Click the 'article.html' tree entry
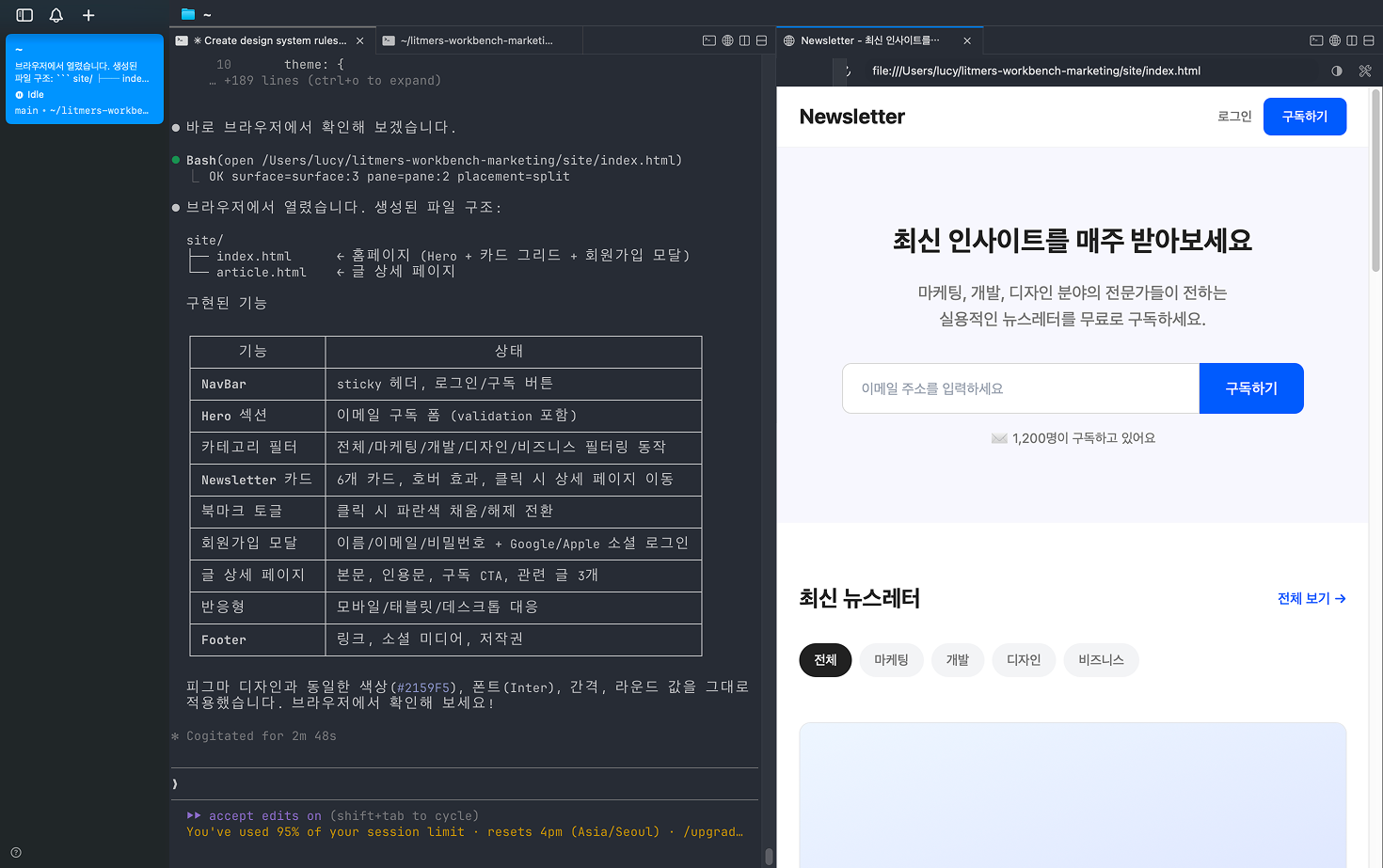Viewport: 1383px width, 868px height. tap(262, 273)
